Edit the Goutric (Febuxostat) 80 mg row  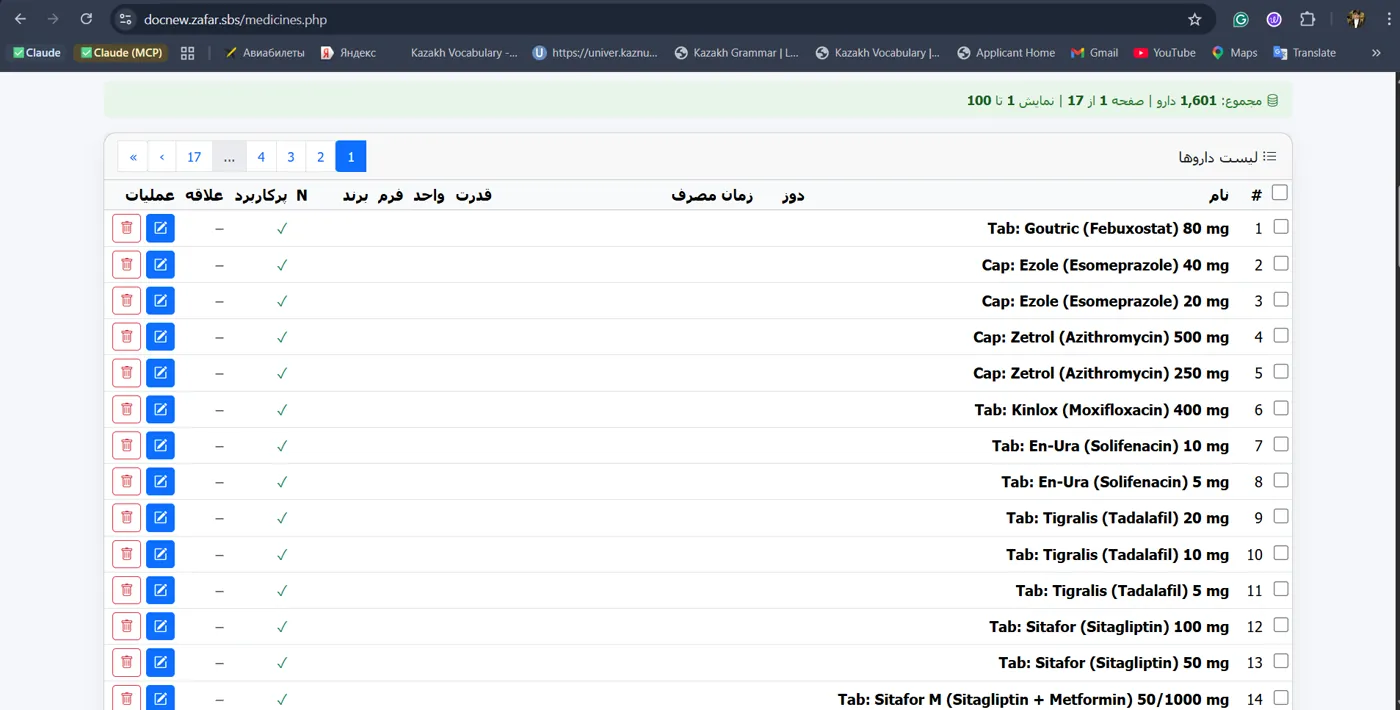[x=160, y=228]
